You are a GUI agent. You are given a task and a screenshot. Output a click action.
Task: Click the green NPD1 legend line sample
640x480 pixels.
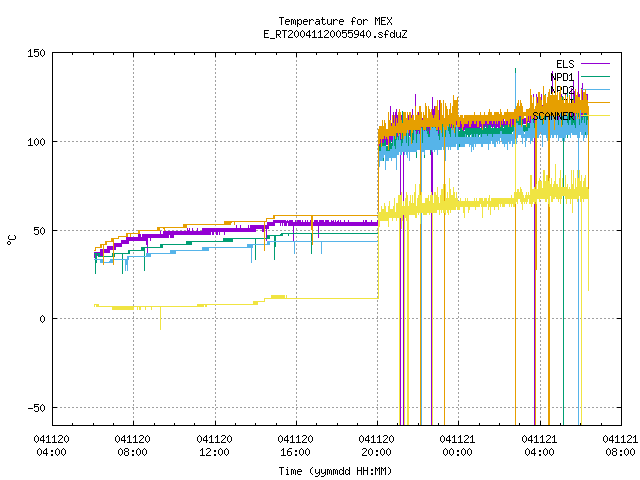[595, 76]
